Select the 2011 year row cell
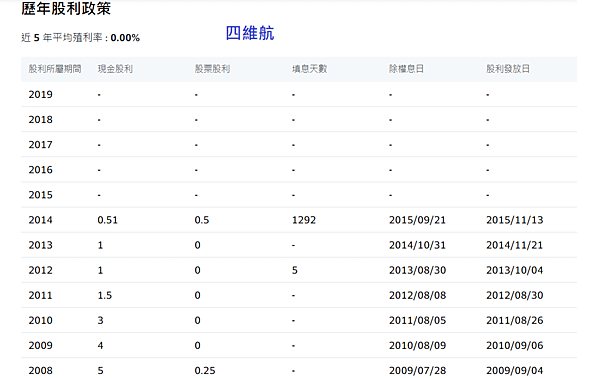The image size is (600, 378). click(x=41, y=295)
